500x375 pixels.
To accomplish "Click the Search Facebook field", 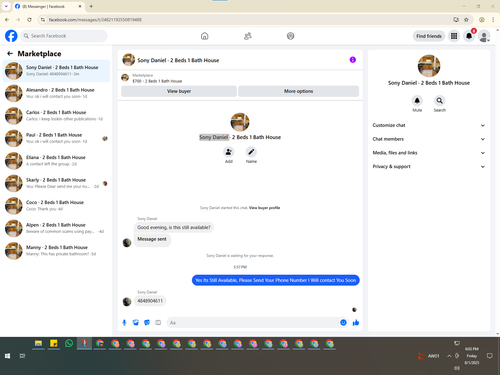I will pos(64,36).
